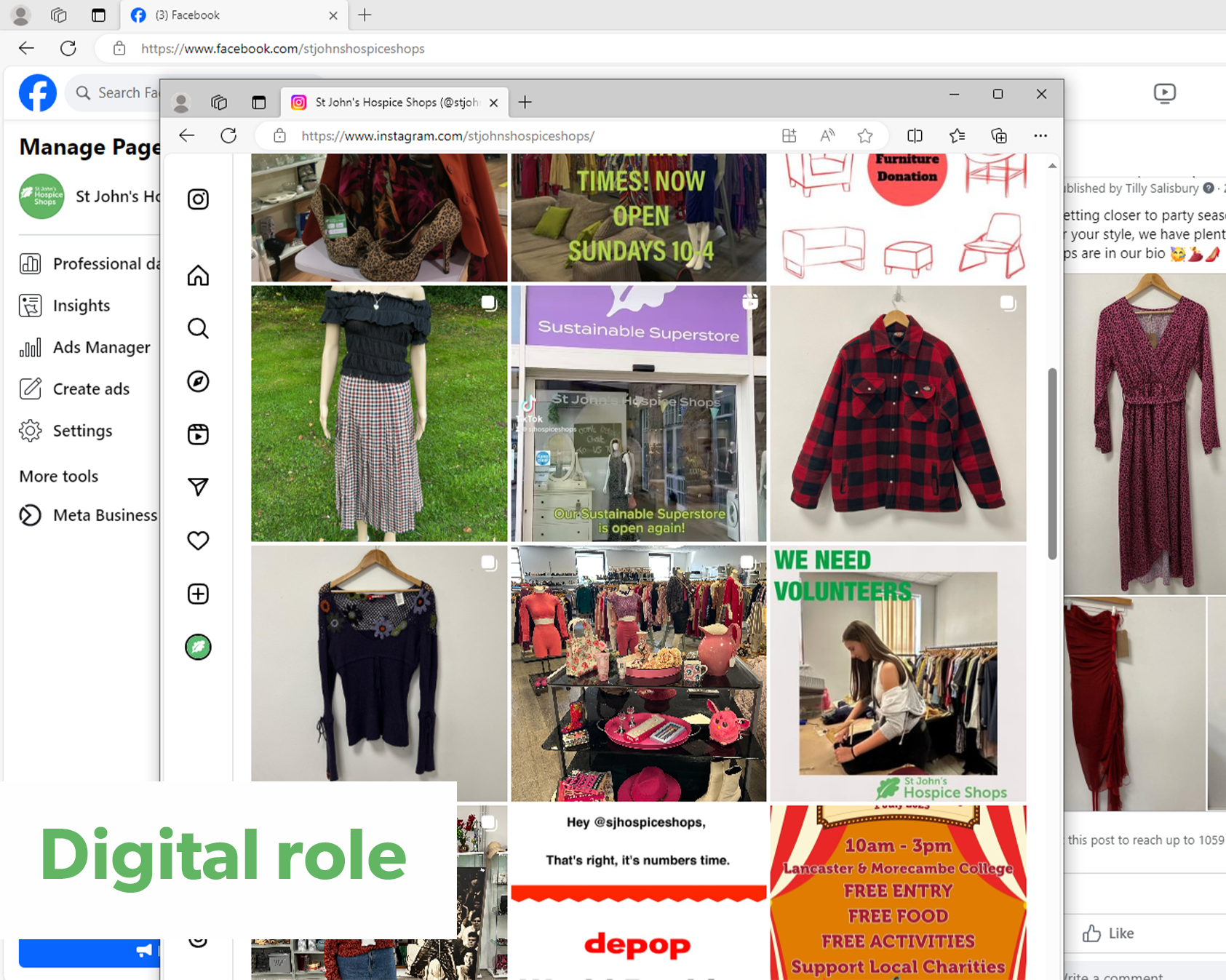The image size is (1226, 980).
Task: Open Ads Manager in Facebook sidebar
Action: tap(85, 347)
